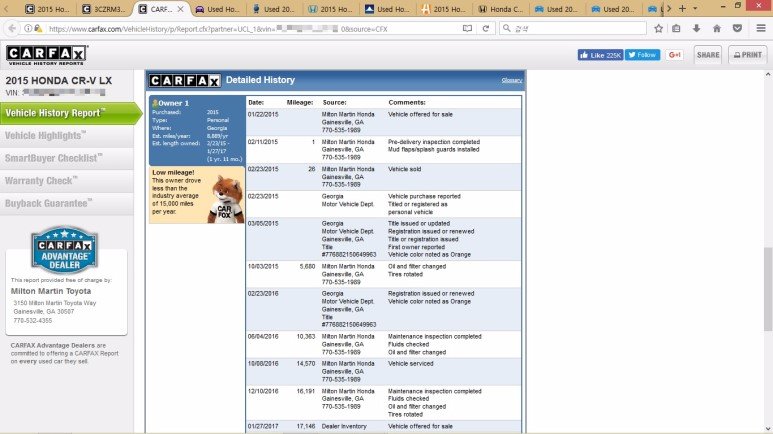The height and width of the screenshot is (434, 773).
Task: Click the dealer phone 770-532-4355
Action: point(33,321)
